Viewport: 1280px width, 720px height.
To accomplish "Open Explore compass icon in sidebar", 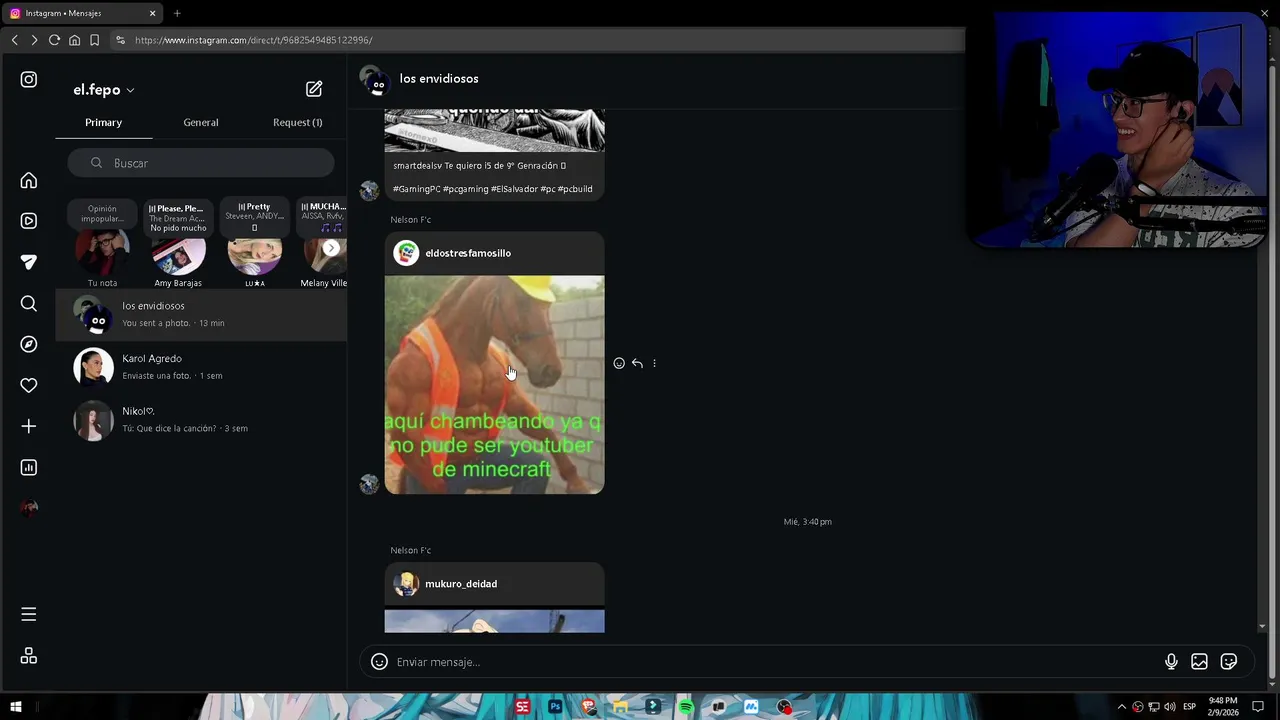I will pos(29,344).
